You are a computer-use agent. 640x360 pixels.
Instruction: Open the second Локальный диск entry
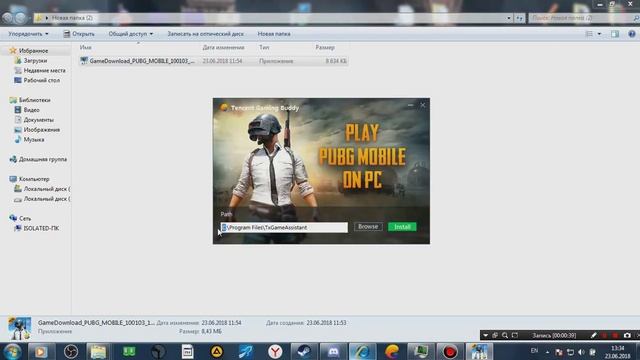pos(42,199)
